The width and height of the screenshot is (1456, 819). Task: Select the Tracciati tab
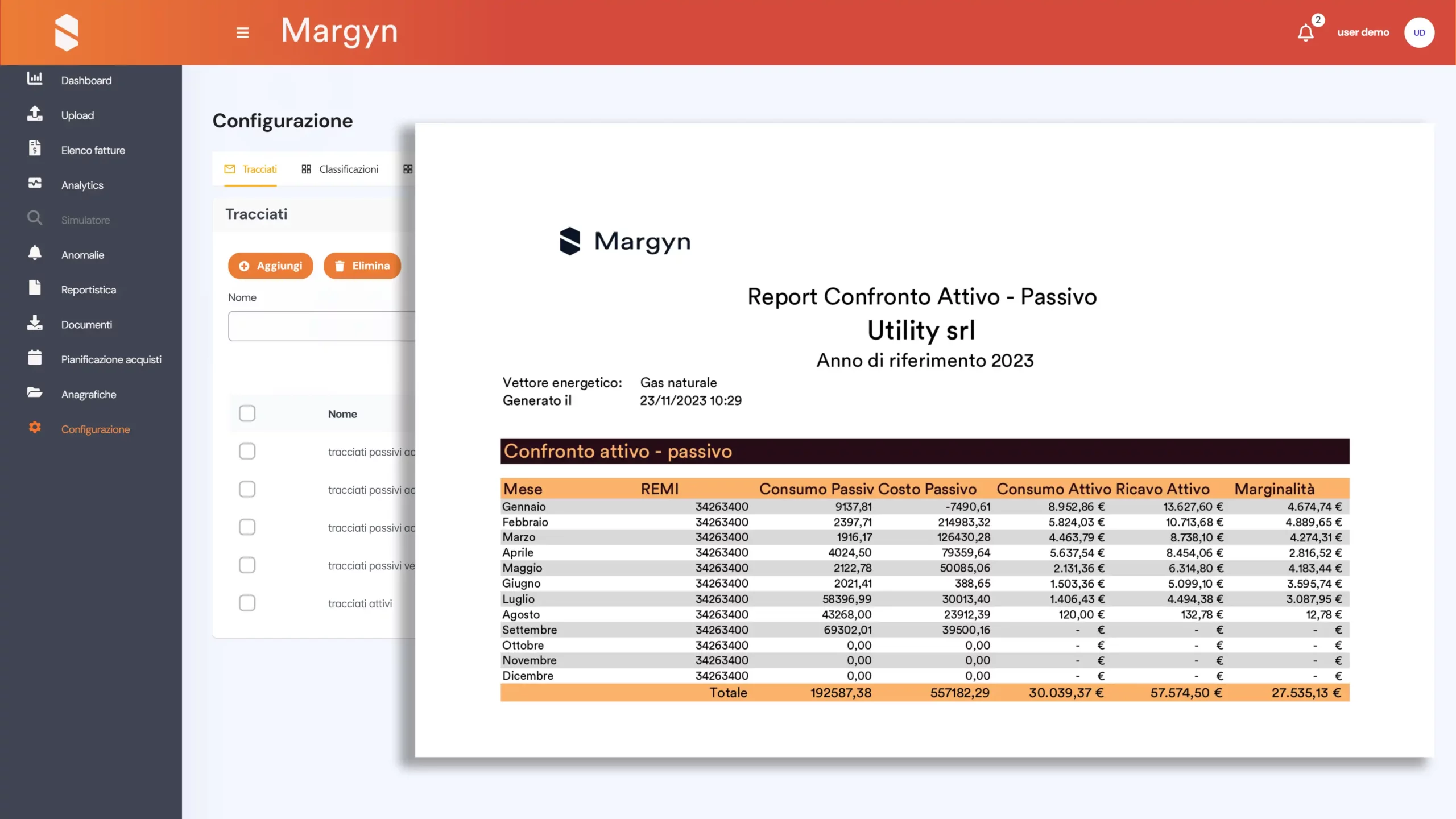click(x=251, y=169)
